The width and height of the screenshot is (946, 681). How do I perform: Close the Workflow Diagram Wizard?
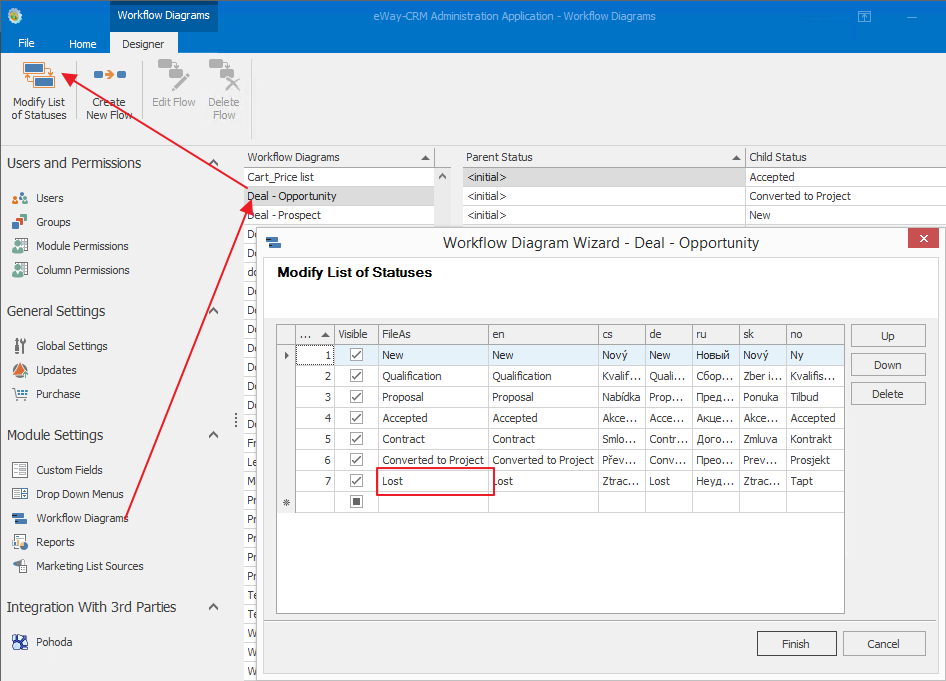pos(924,239)
